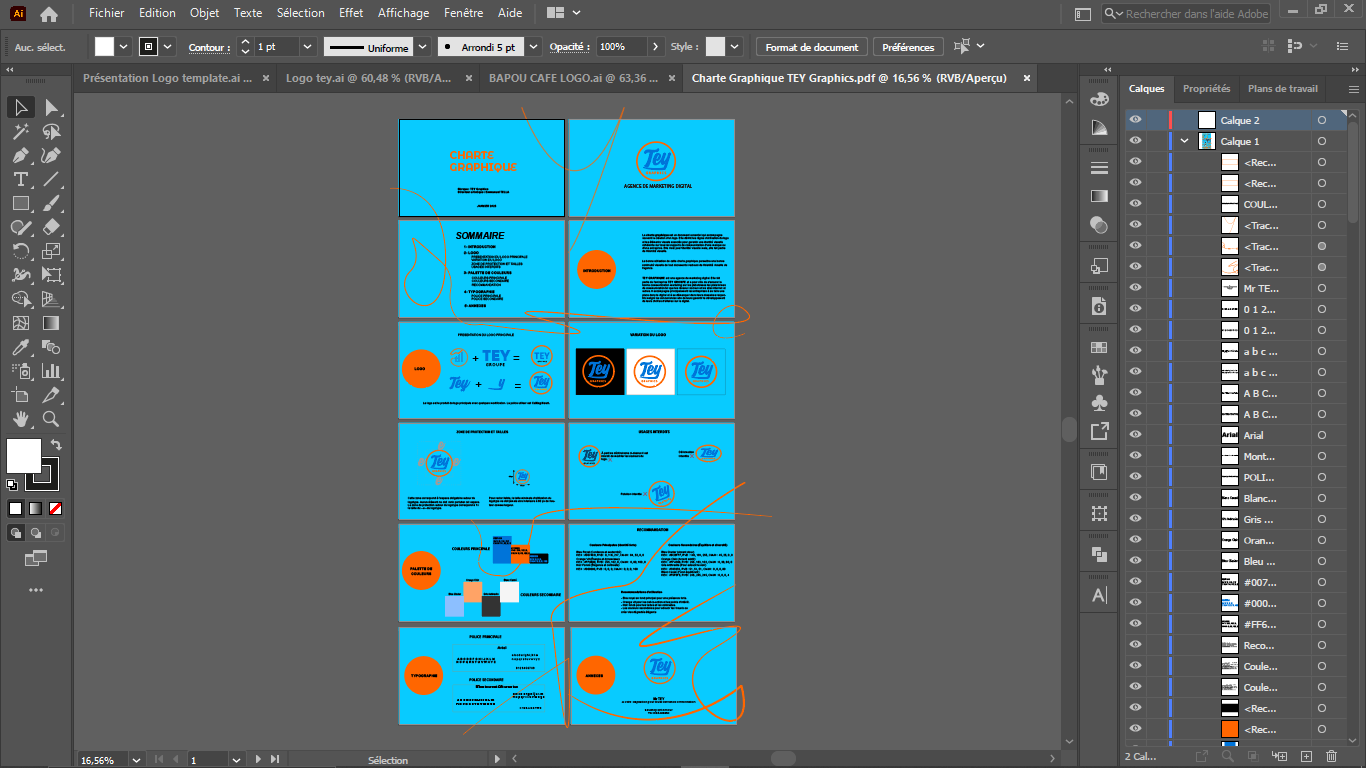This screenshot has width=1366, height=768.
Task: Select the Perspective Grid tool
Action: click(51, 299)
